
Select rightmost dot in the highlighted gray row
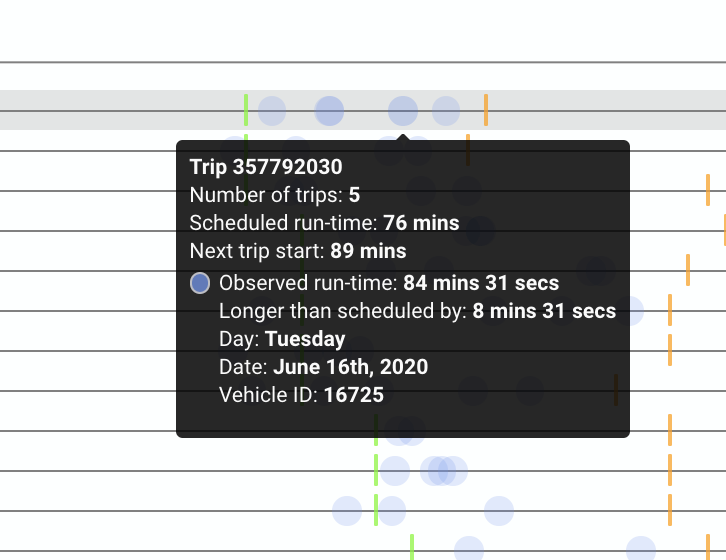446,111
